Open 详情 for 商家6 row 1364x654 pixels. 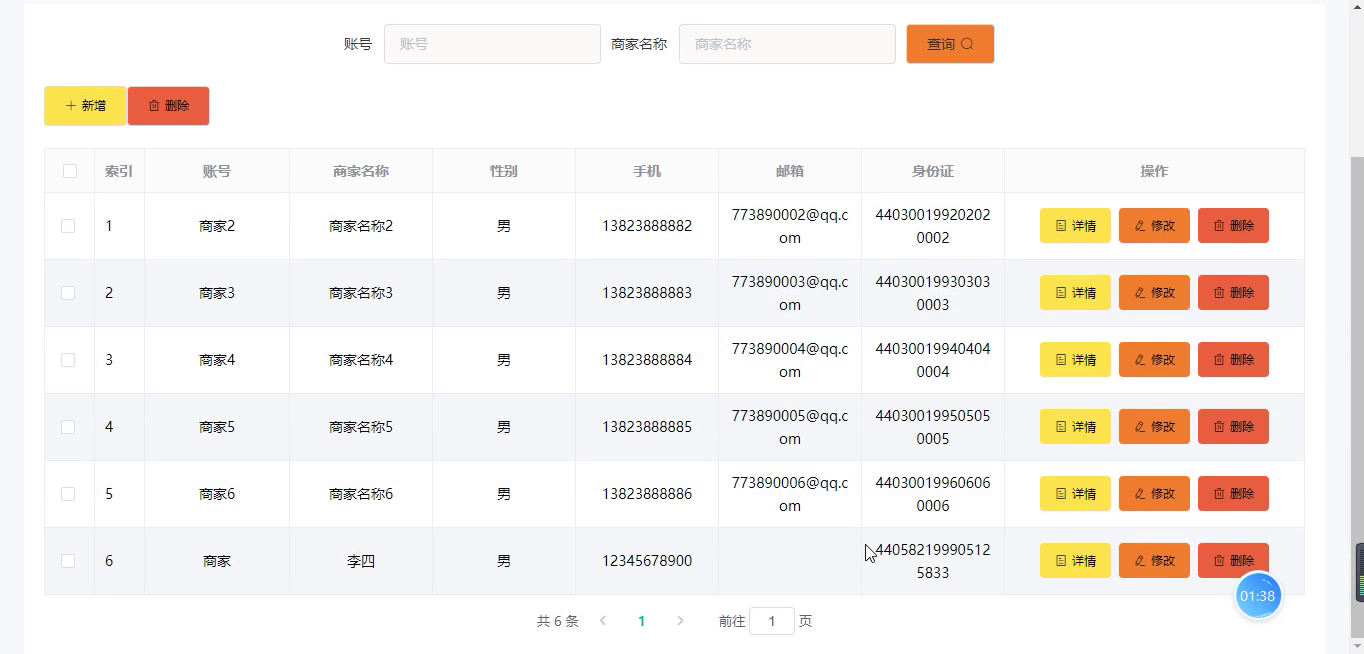[1075, 494]
